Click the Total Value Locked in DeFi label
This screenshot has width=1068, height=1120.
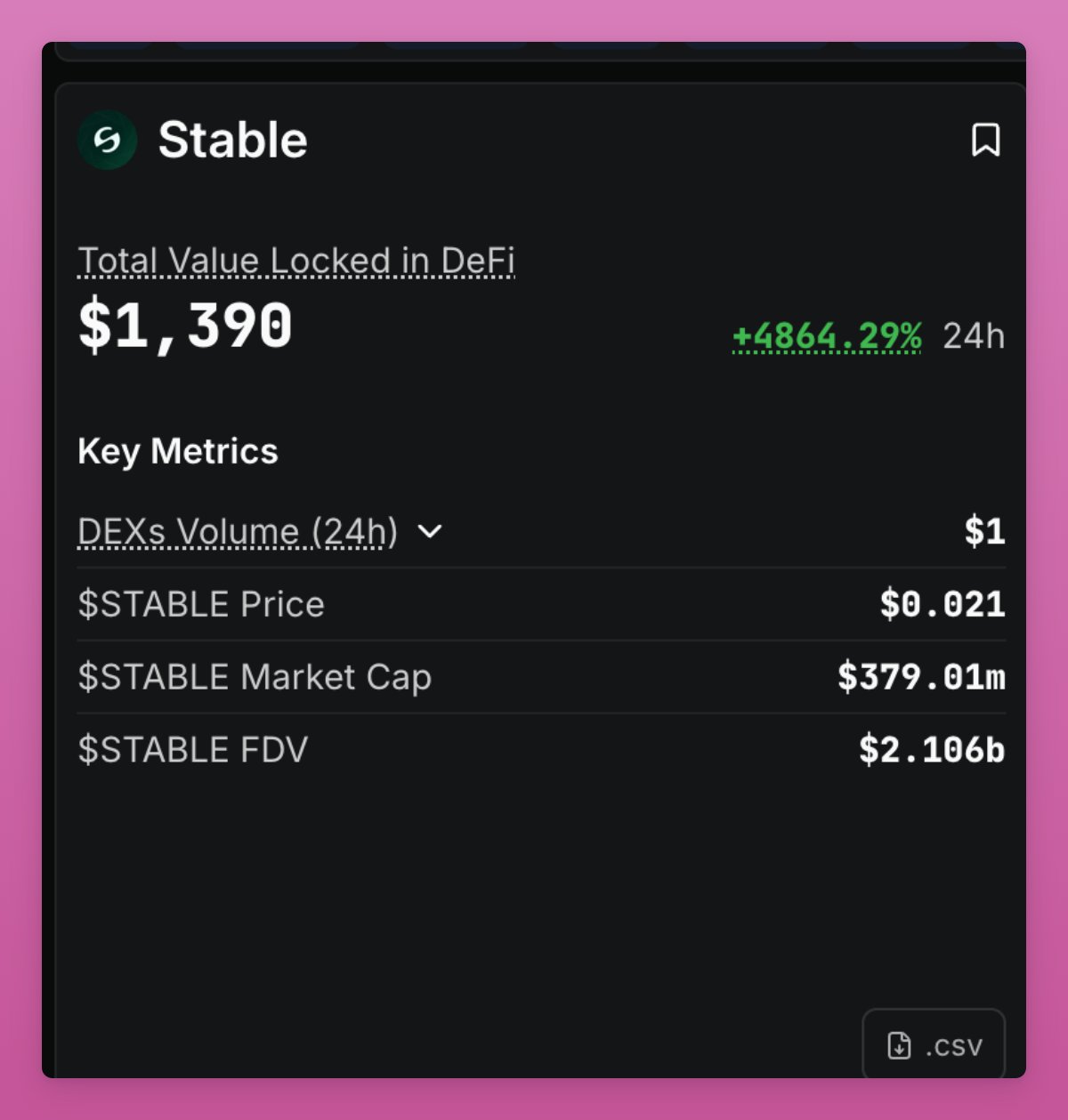point(295,262)
